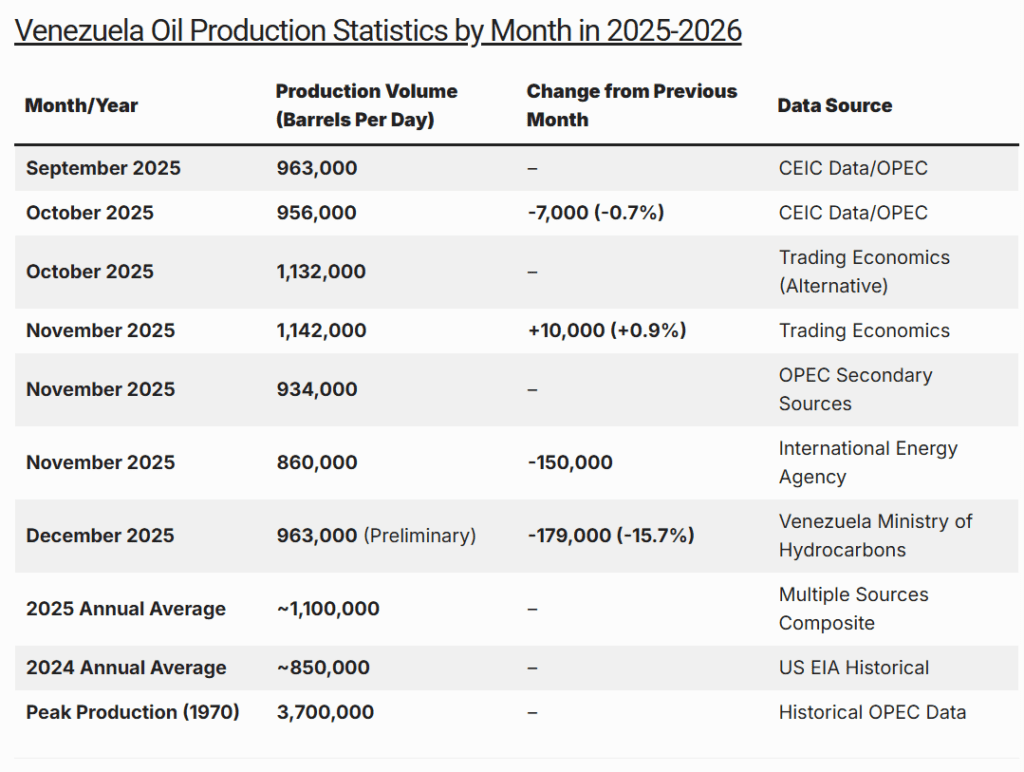Image resolution: width=1024 pixels, height=772 pixels.
Task: Select the 860,000 production value
Action: [x=316, y=462]
